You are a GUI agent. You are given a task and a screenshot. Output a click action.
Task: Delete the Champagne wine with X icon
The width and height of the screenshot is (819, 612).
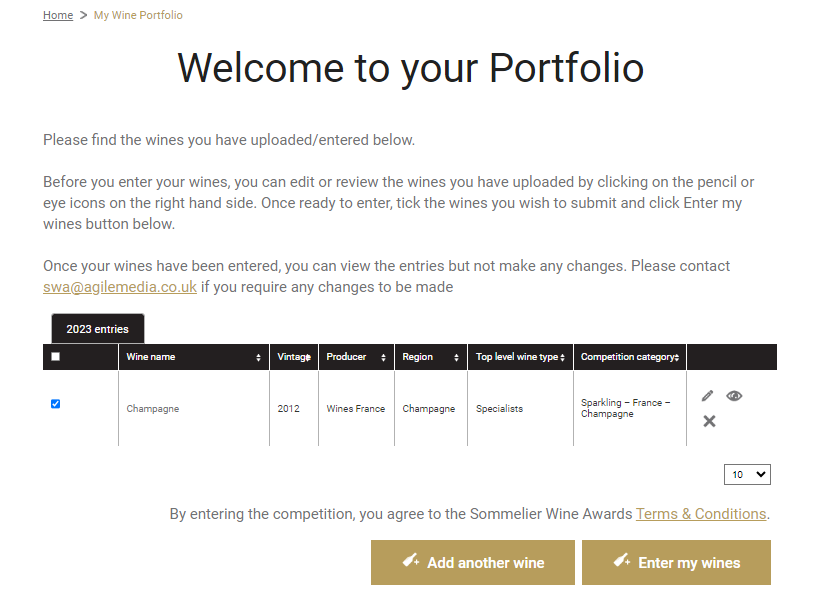point(709,421)
